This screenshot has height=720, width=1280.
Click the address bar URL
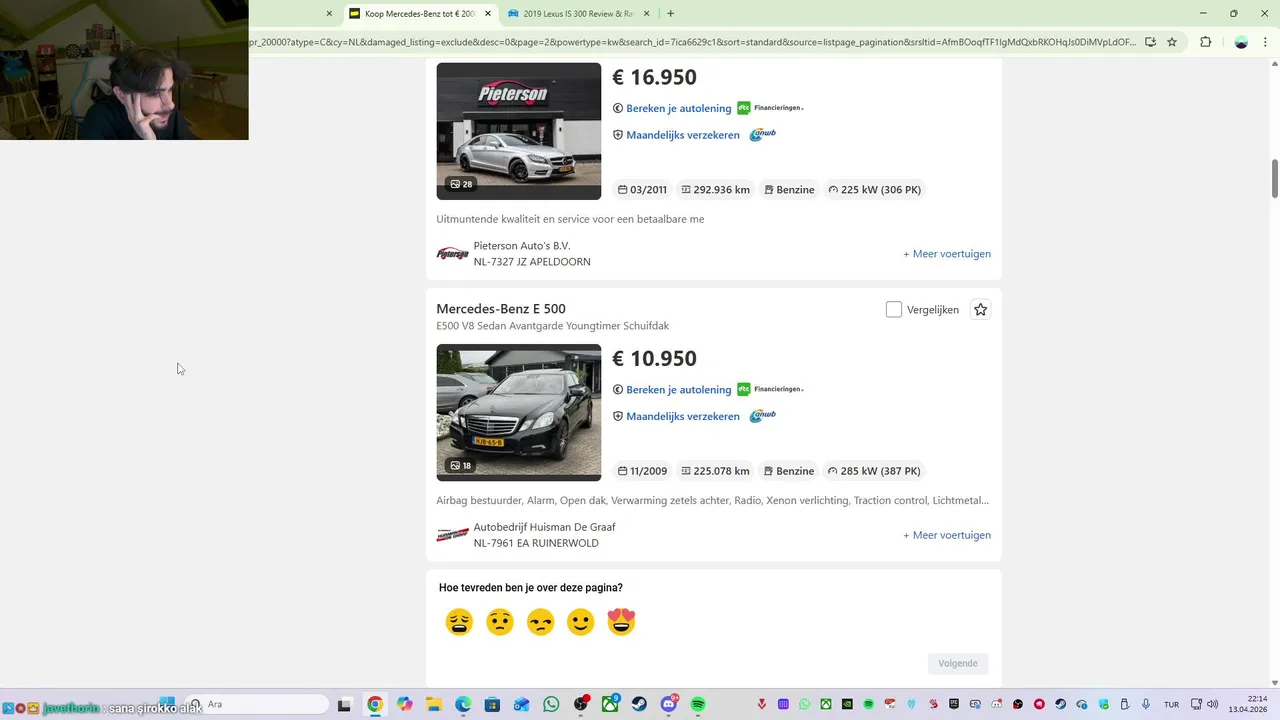(693, 42)
